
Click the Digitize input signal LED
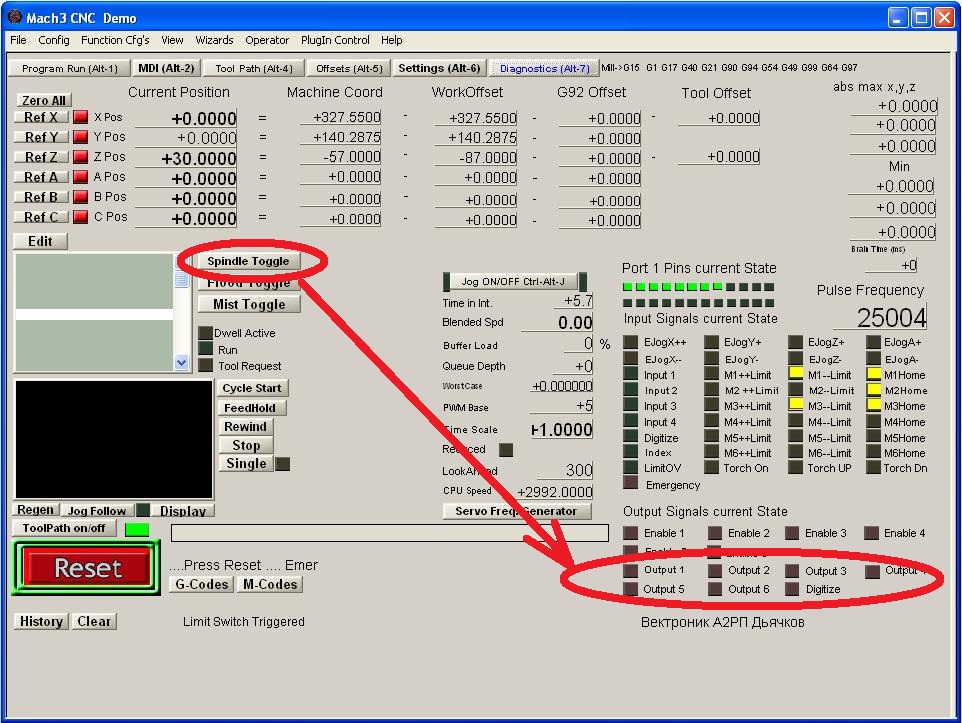coord(631,437)
